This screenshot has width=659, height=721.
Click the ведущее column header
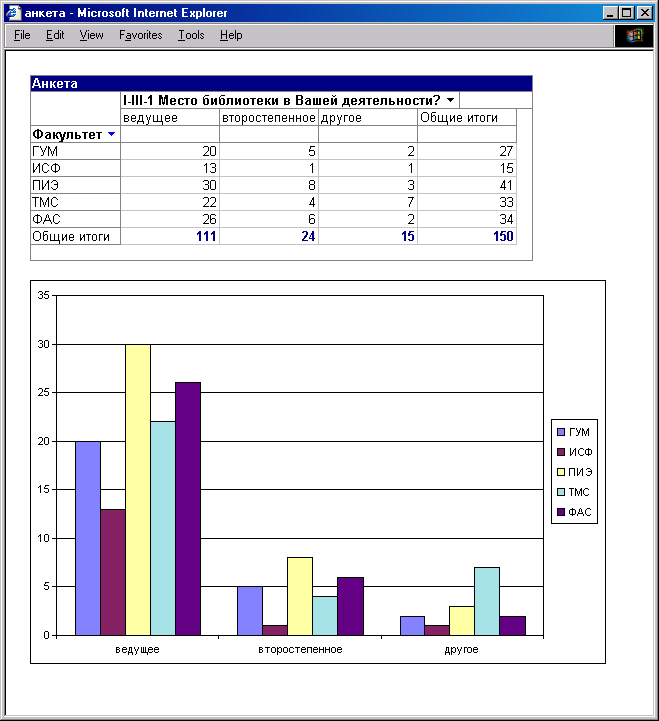point(170,117)
